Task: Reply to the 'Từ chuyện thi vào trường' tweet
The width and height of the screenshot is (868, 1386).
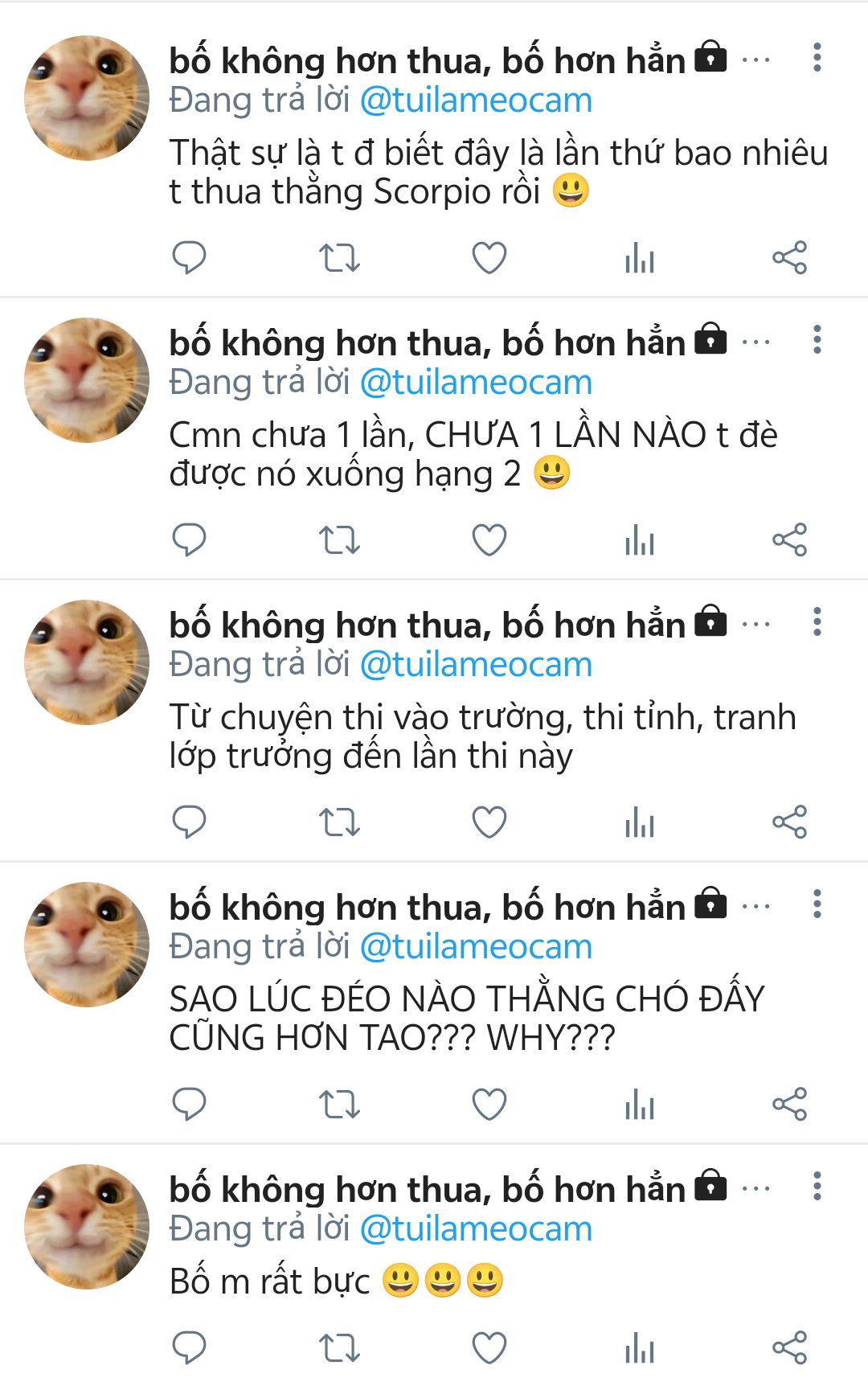Action: pos(190,822)
